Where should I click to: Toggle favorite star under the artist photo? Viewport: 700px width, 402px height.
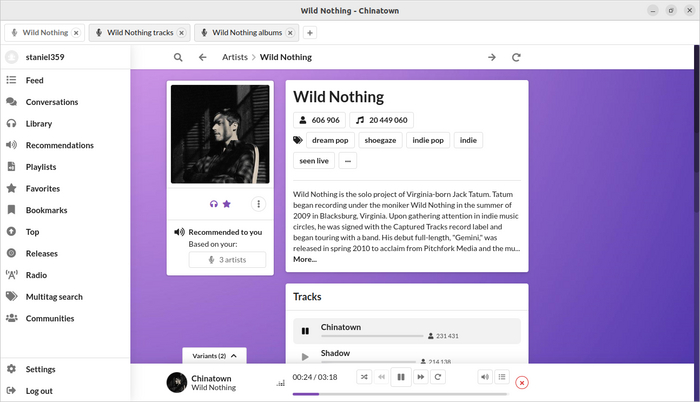[227, 204]
